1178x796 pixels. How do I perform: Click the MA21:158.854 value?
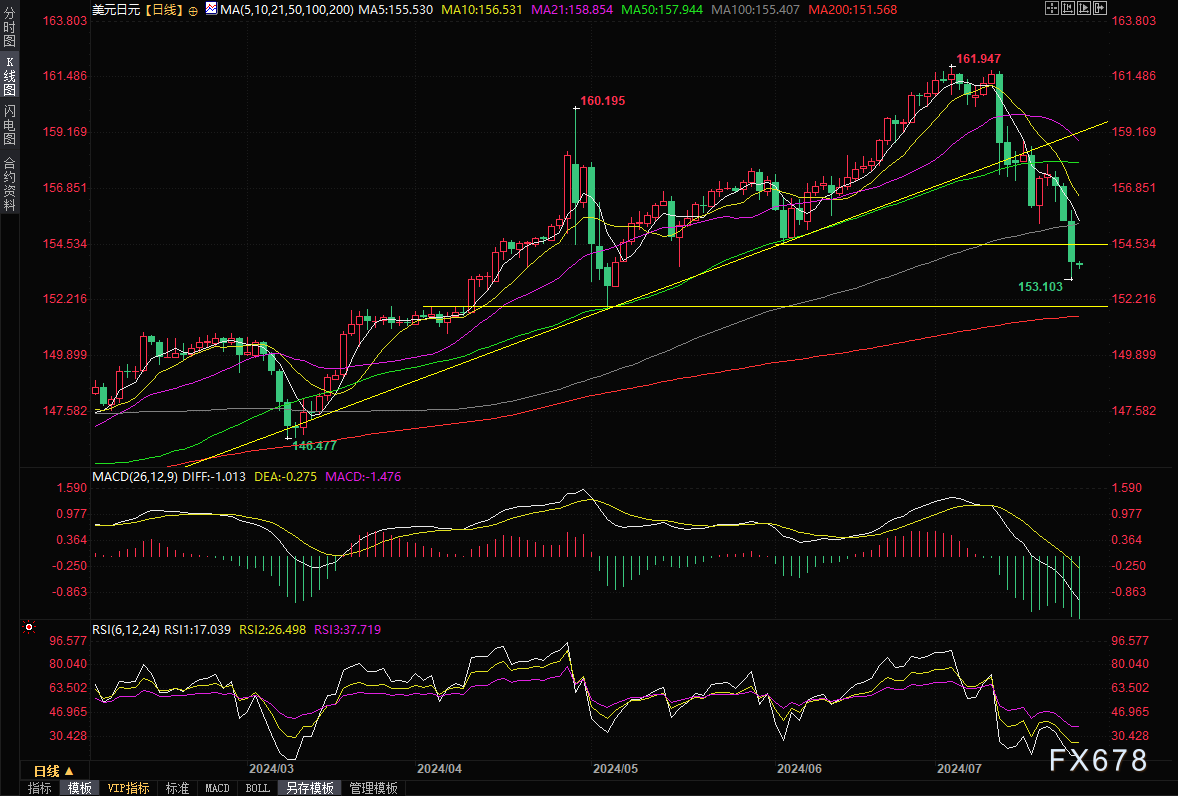[572, 10]
